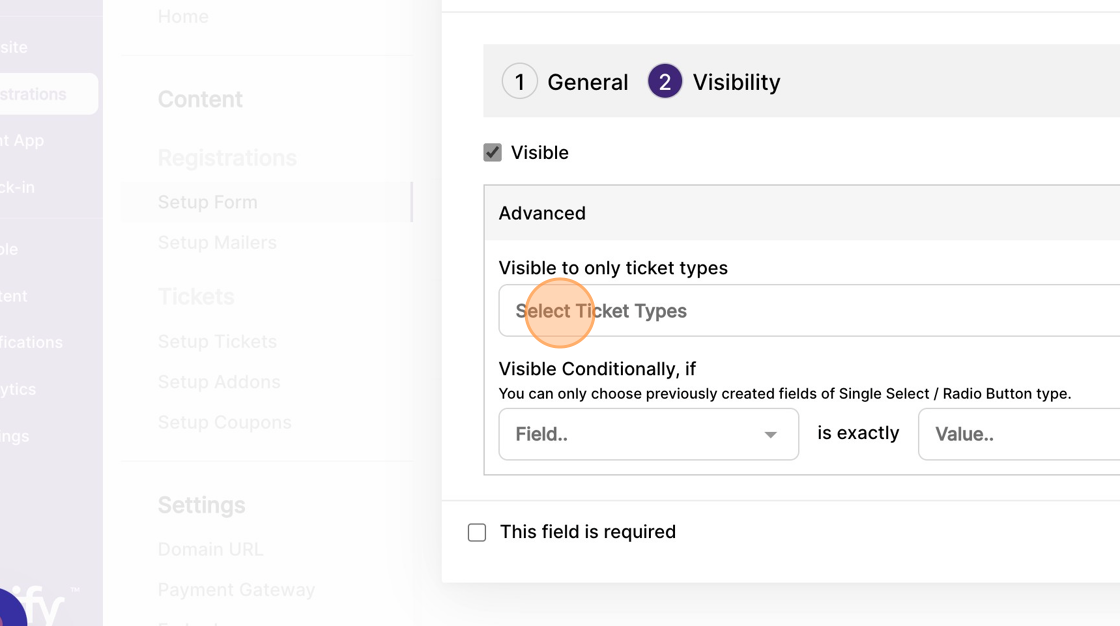Open the Select Ticket Types dropdown
The image size is (1120, 626).
[x=809, y=311]
